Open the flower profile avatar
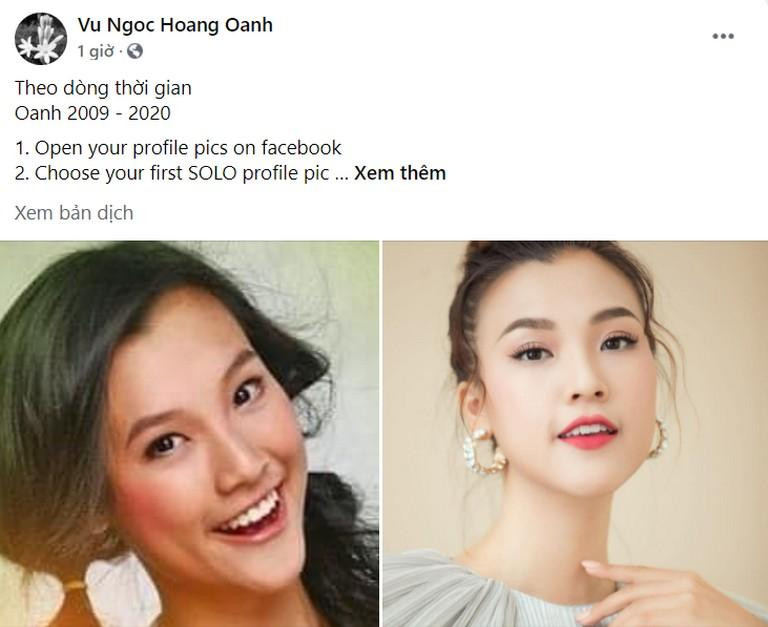The width and height of the screenshot is (768, 627). coord(41,38)
